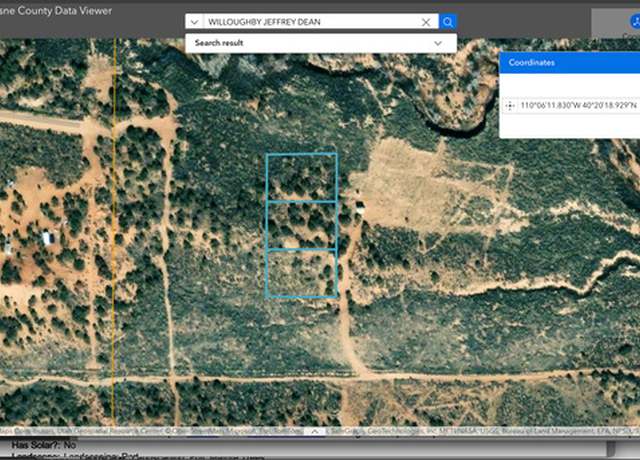Viewport: 640px width, 460px height.
Task: Open the blue circular widget icon top right
Action: [x=635, y=21]
